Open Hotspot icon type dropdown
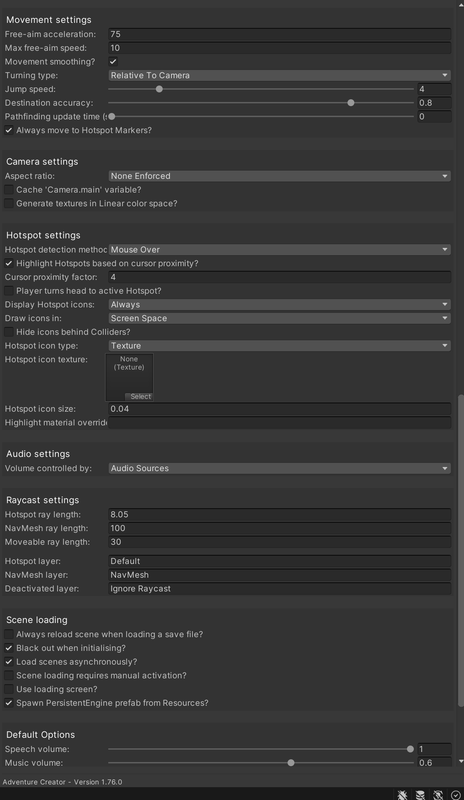 [279, 345]
